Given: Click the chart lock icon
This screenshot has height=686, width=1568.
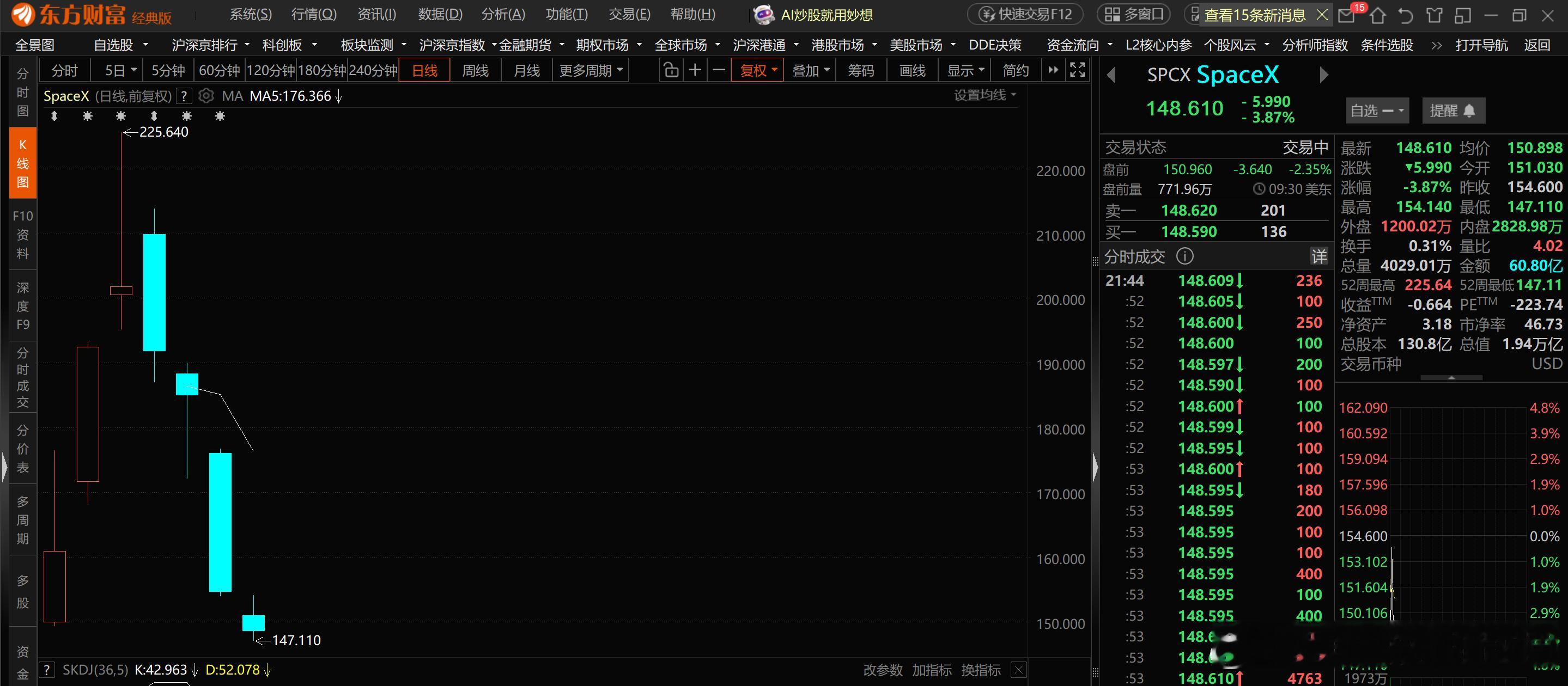Looking at the screenshot, I should [x=671, y=71].
